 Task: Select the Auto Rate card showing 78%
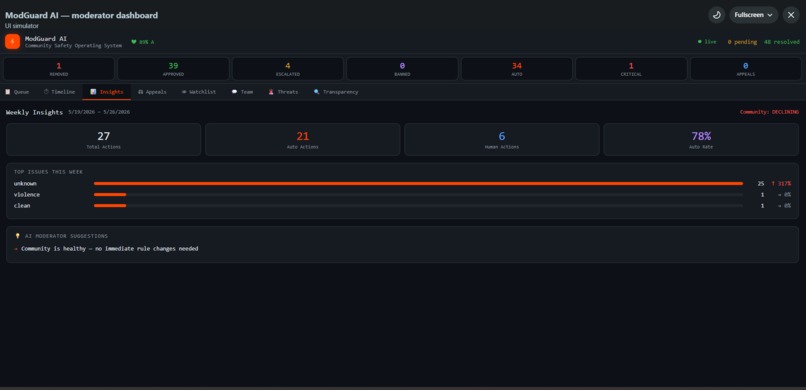pos(701,139)
